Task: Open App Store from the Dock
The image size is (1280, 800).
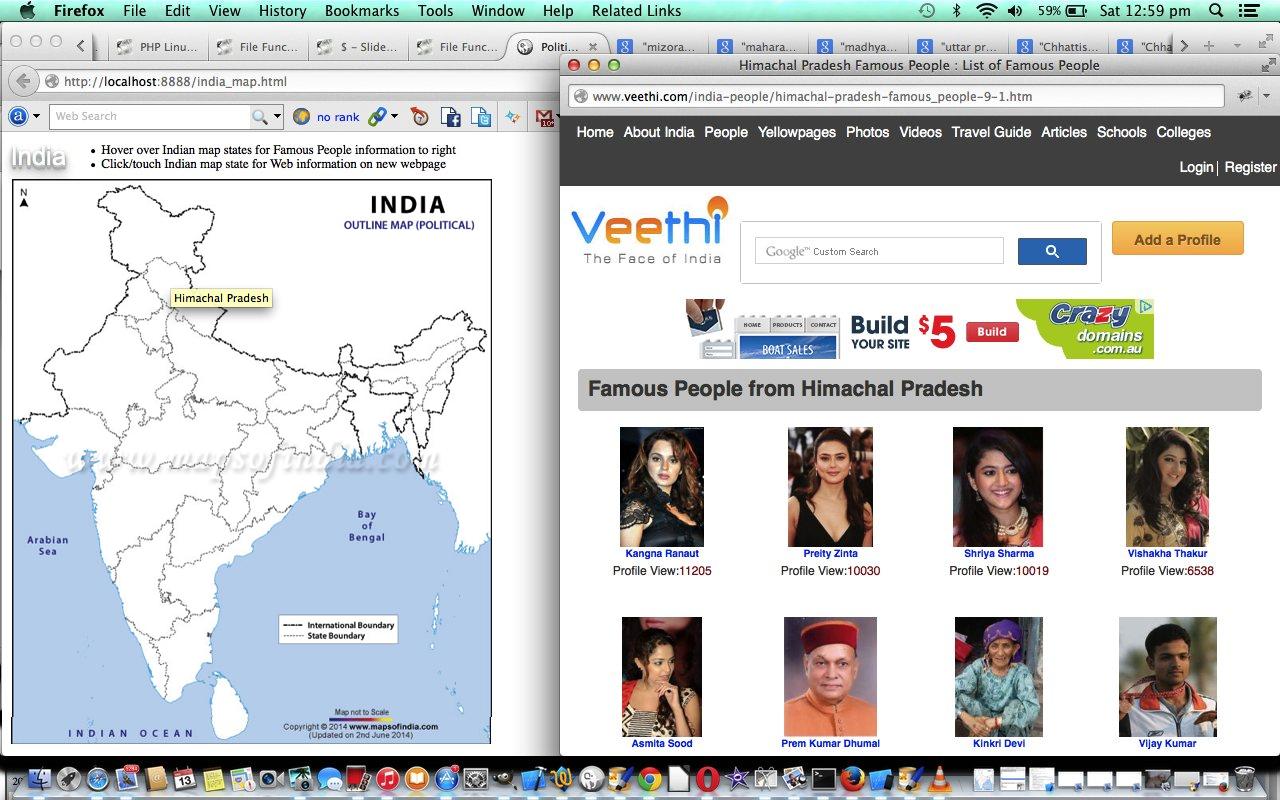Action: coord(446,779)
